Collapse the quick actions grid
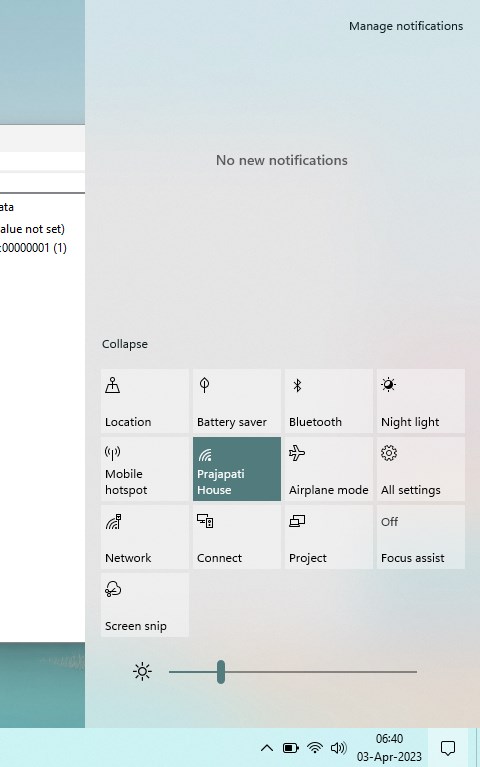The image size is (480, 767). (125, 344)
